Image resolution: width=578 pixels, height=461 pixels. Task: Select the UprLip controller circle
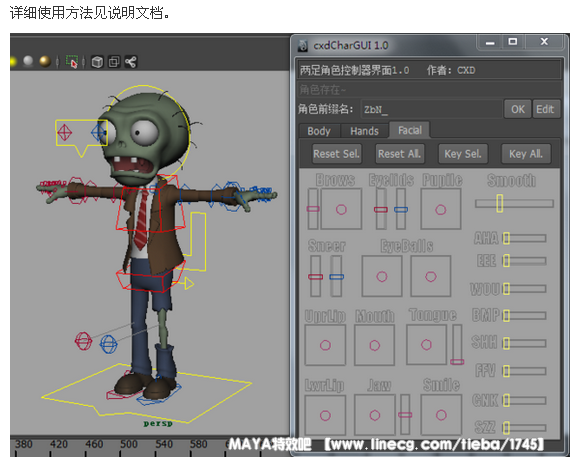325,345
